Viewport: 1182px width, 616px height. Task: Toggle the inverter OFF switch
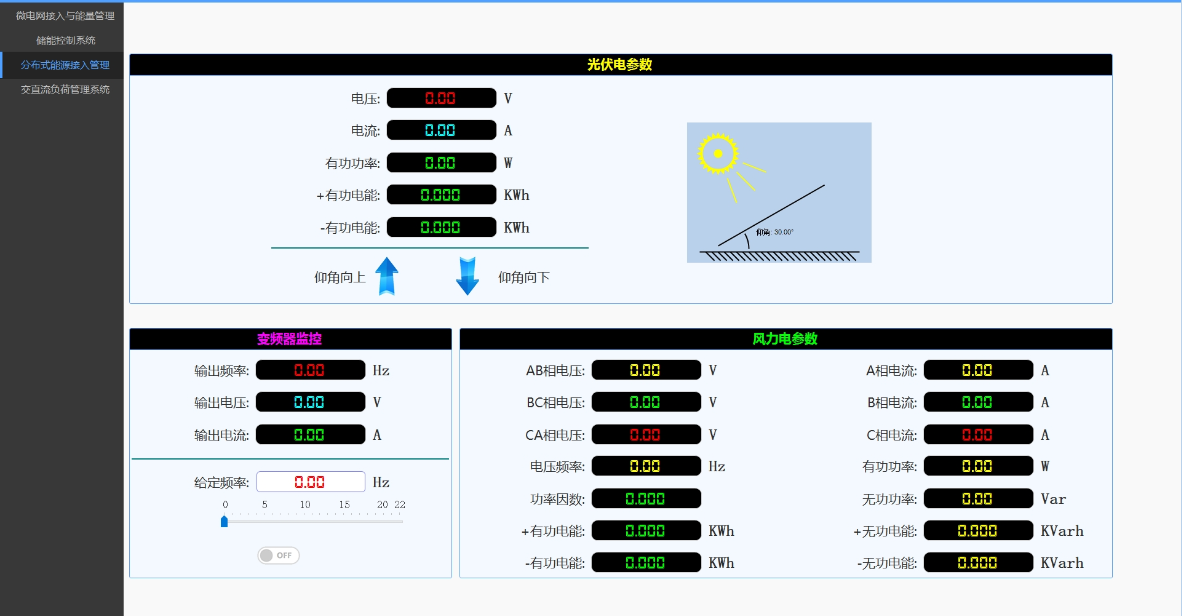pos(278,555)
